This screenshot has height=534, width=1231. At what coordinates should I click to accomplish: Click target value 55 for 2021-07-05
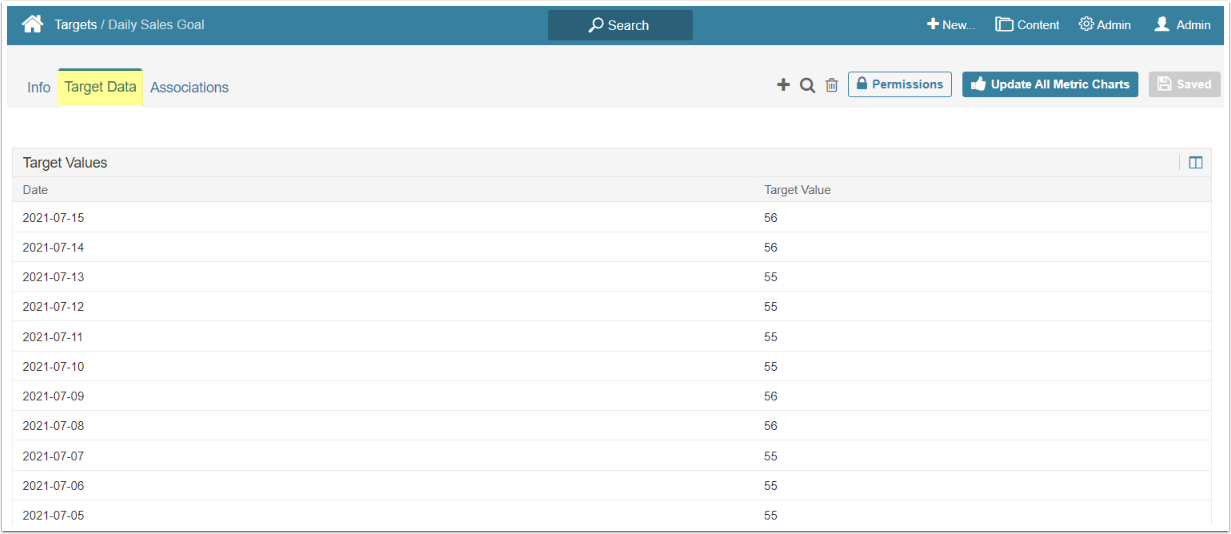(x=771, y=516)
